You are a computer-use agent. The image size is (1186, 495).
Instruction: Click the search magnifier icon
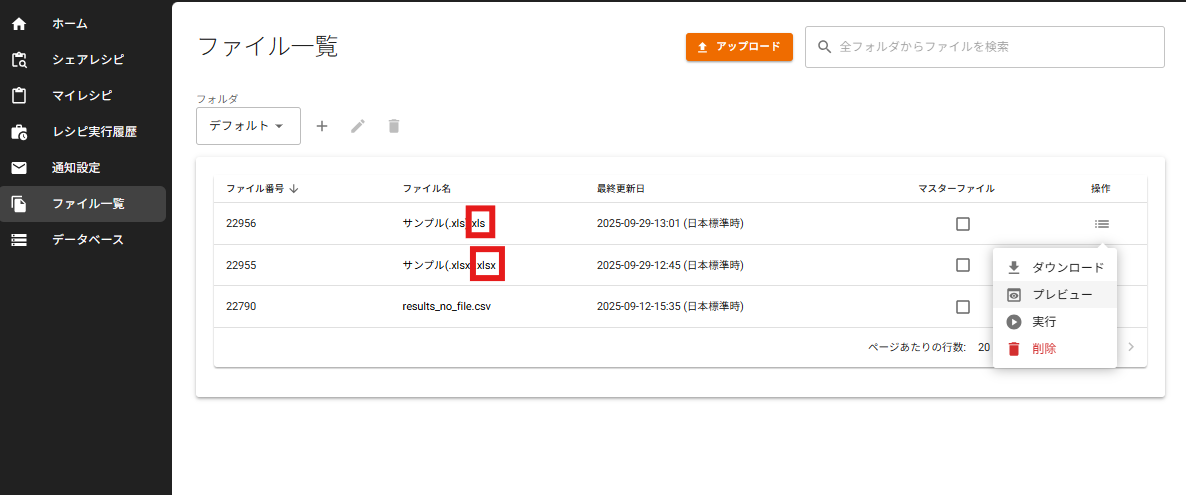pyautogui.click(x=825, y=47)
